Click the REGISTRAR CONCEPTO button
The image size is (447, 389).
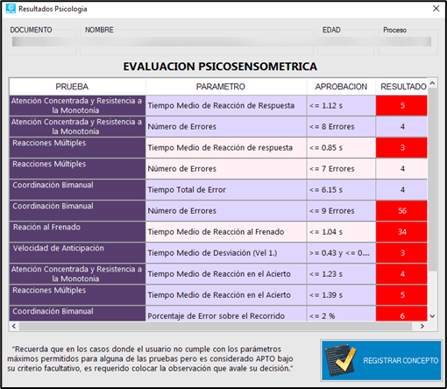381,360
